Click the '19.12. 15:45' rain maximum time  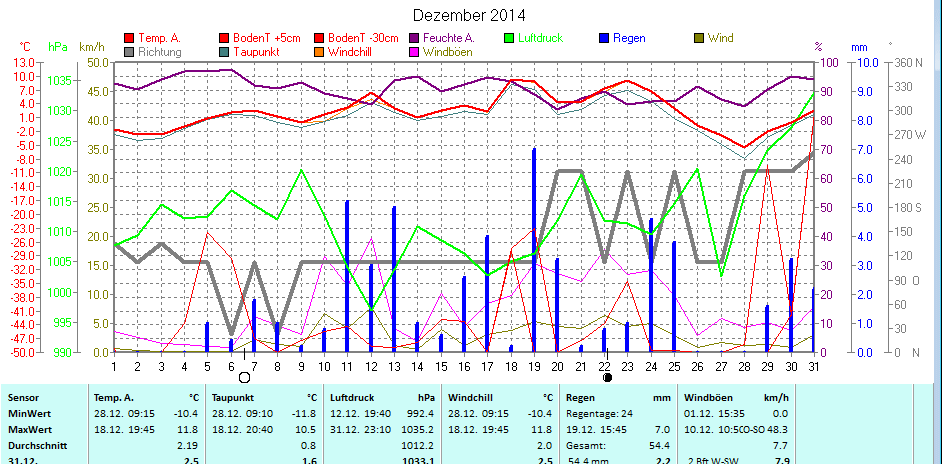click(x=596, y=430)
